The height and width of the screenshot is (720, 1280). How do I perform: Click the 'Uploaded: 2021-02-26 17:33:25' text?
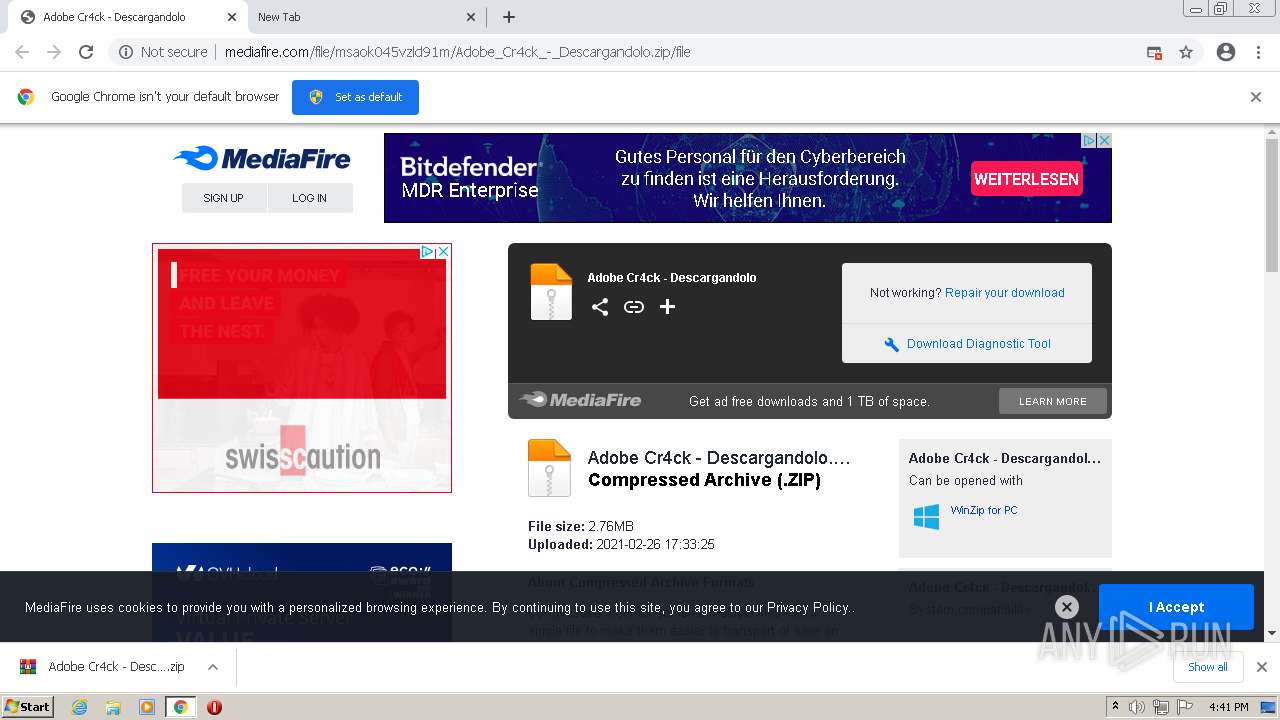point(621,545)
